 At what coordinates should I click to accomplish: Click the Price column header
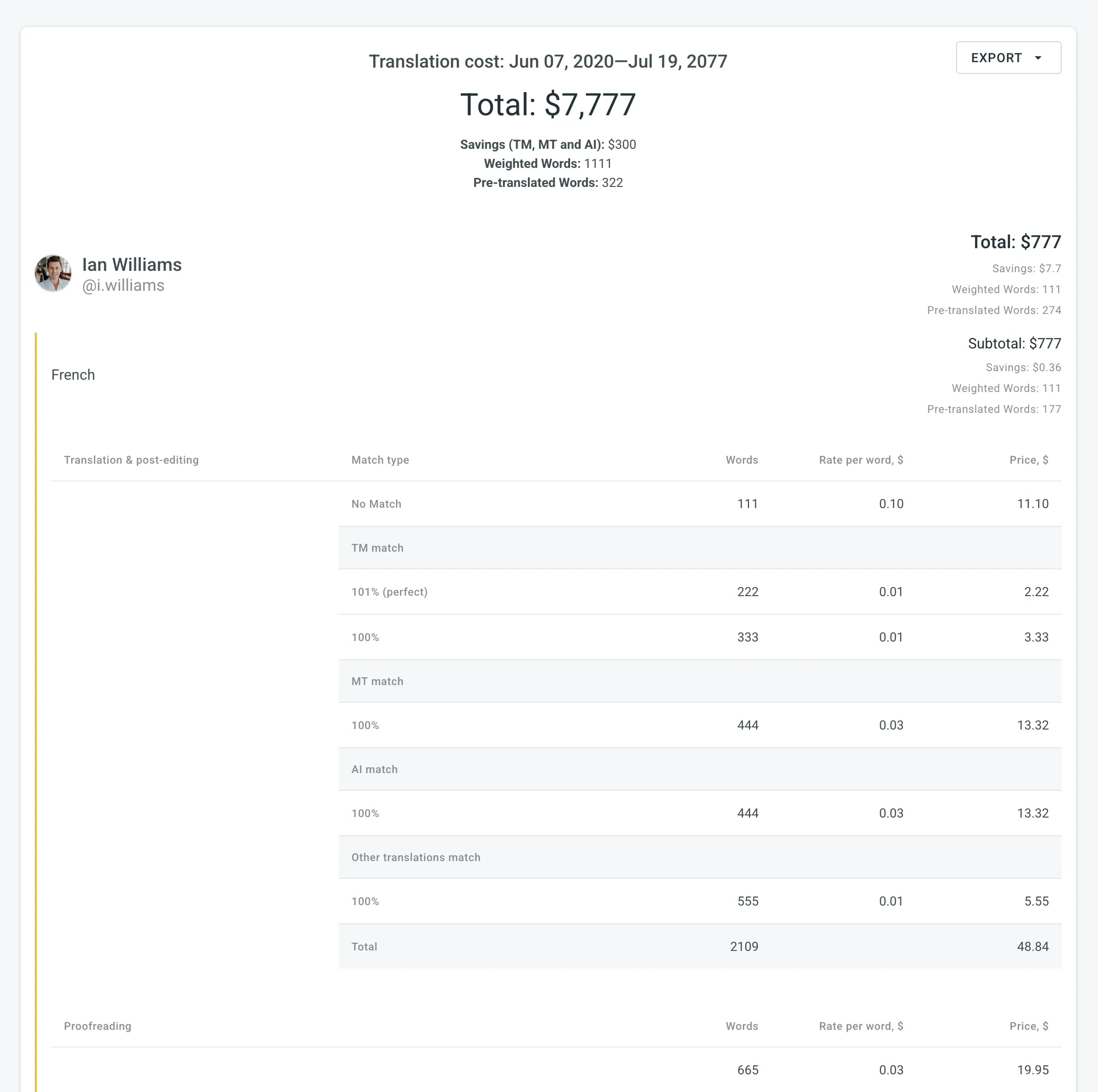(1029, 460)
